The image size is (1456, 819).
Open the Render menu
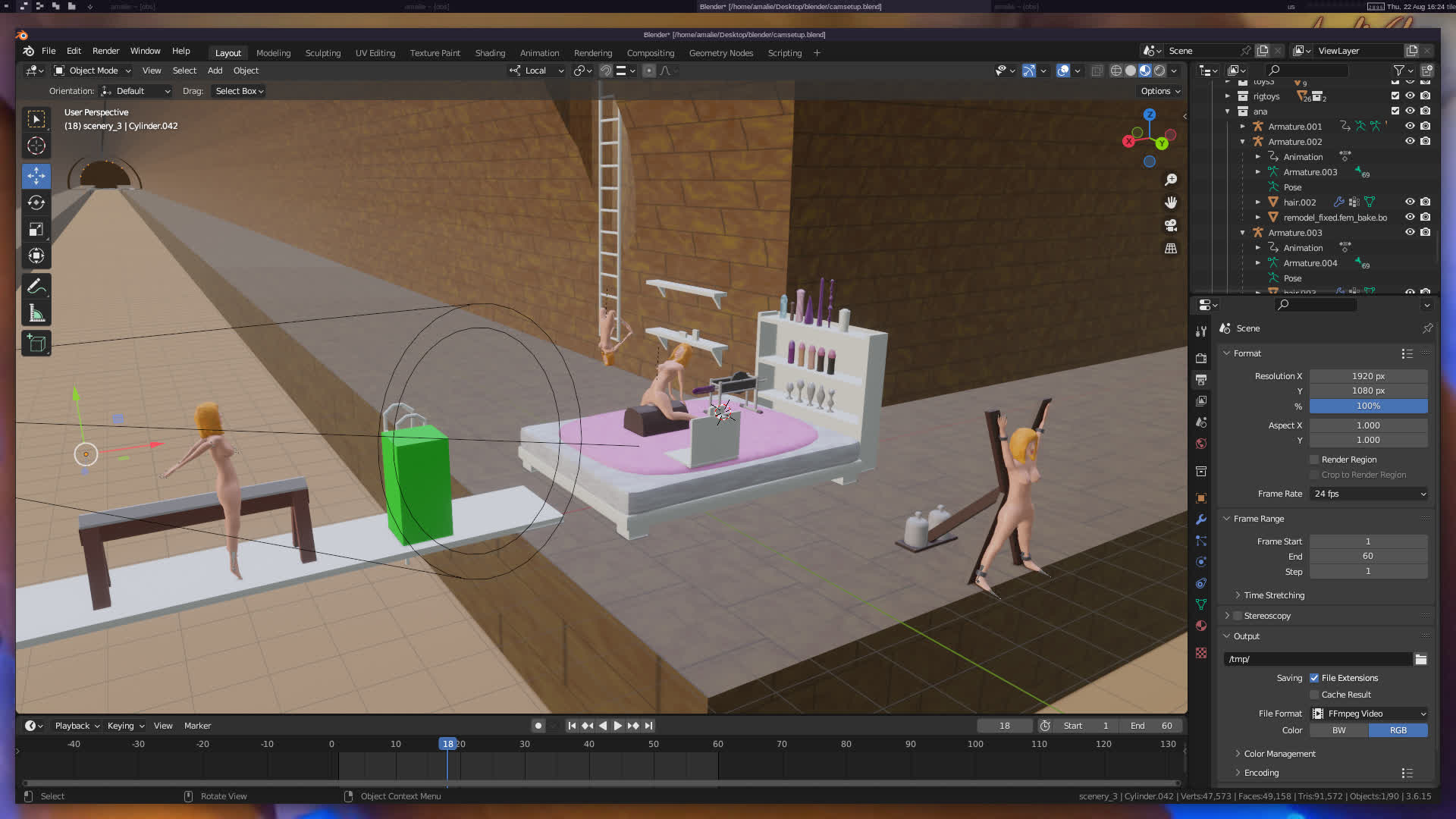click(x=105, y=51)
